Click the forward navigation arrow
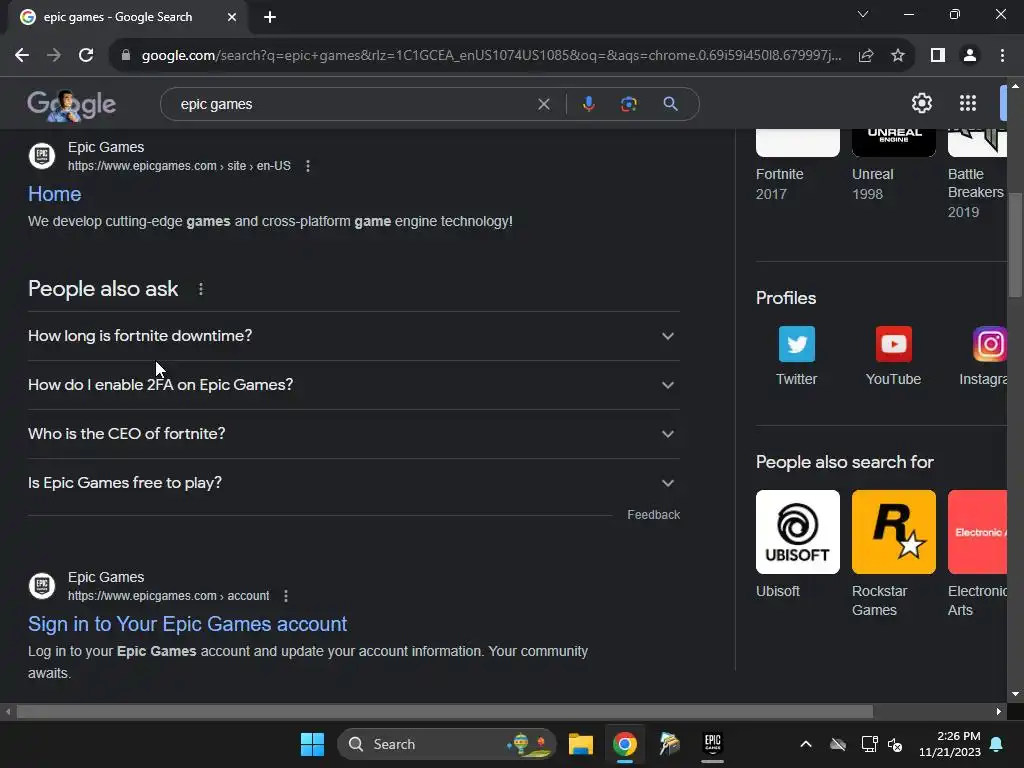Image resolution: width=1024 pixels, height=768 pixels. pyautogui.click(x=54, y=56)
